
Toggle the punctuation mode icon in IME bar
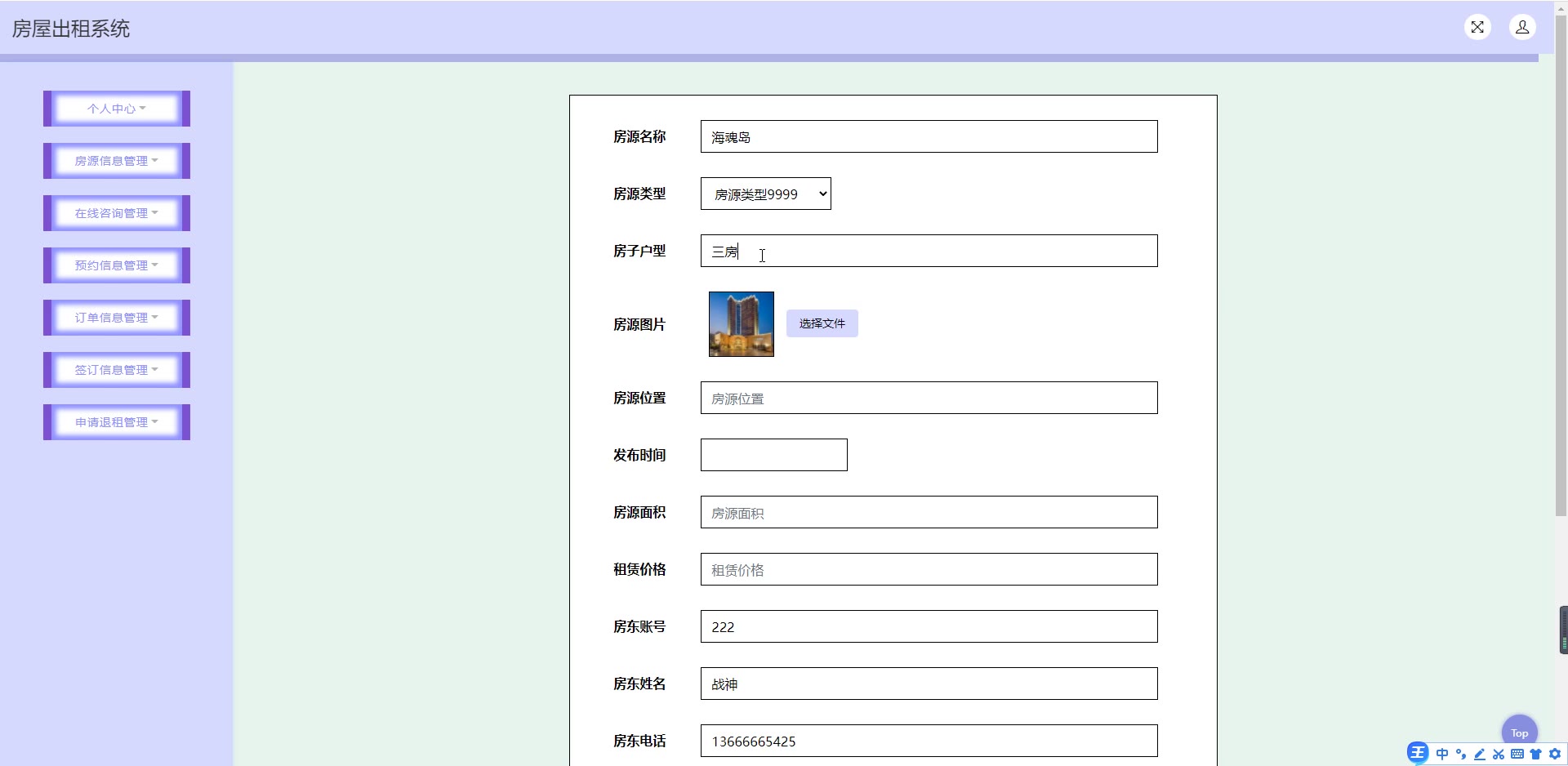1461,754
